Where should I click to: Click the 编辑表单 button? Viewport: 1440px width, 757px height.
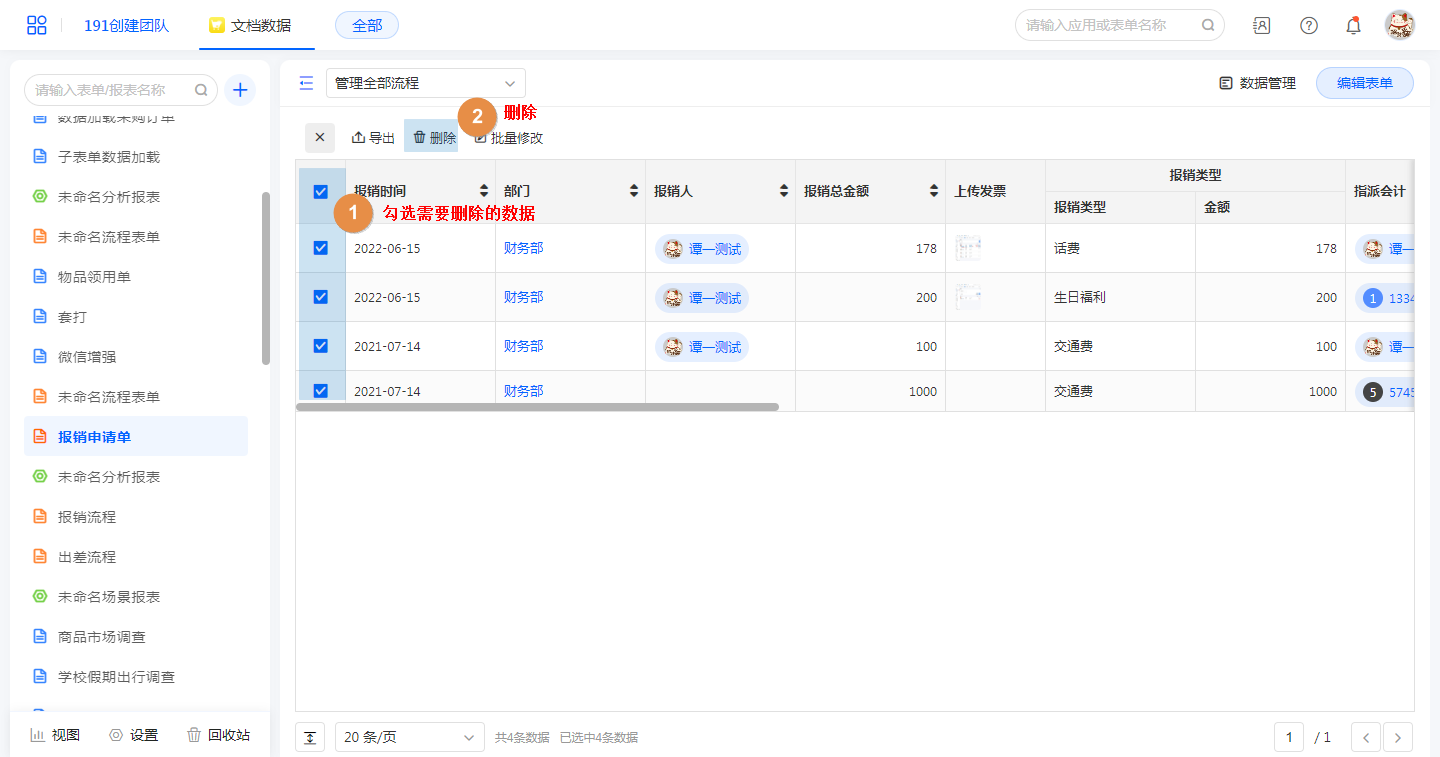(1364, 83)
